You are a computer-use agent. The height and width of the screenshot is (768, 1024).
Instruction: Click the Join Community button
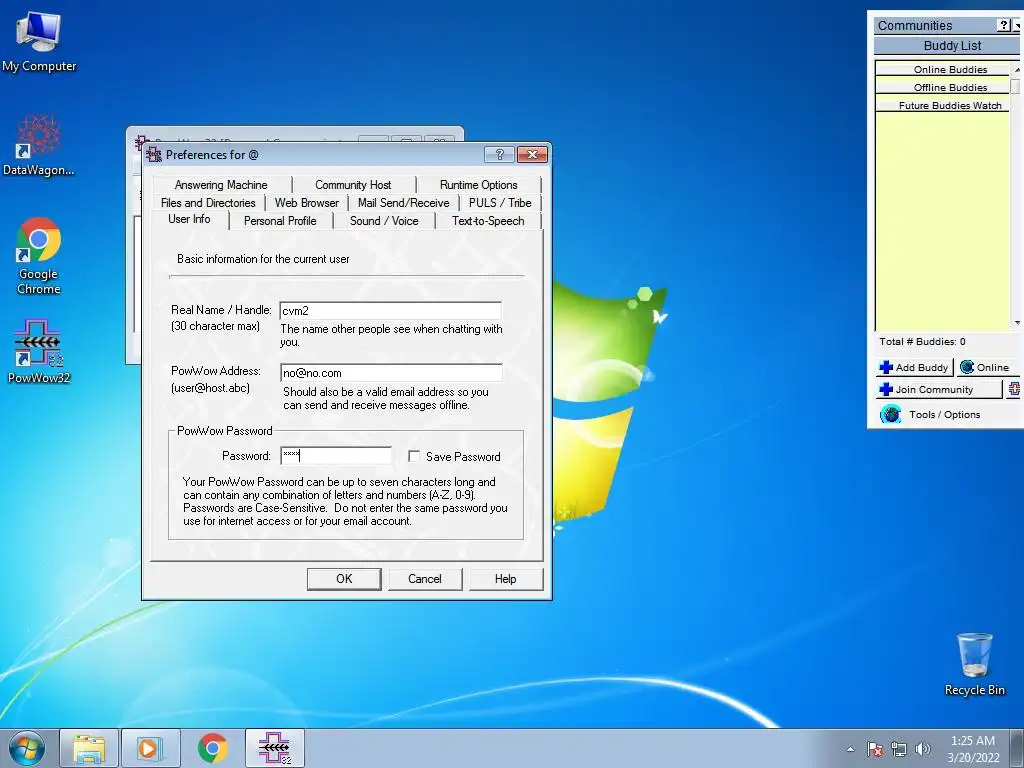(x=938, y=390)
